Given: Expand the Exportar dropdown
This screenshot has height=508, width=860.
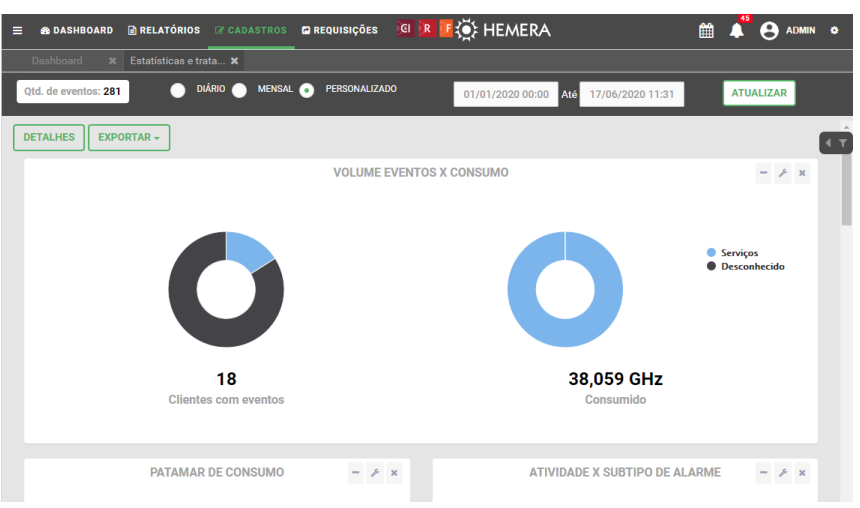Looking at the screenshot, I should tap(129, 138).
